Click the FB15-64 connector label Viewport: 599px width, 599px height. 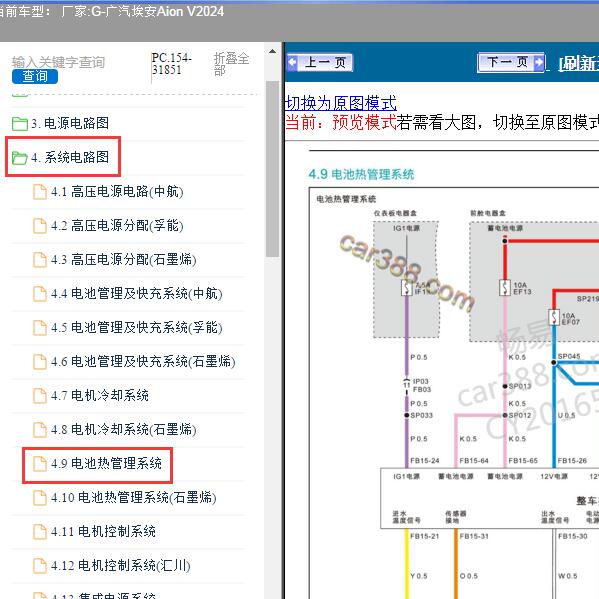pos(474,461)
